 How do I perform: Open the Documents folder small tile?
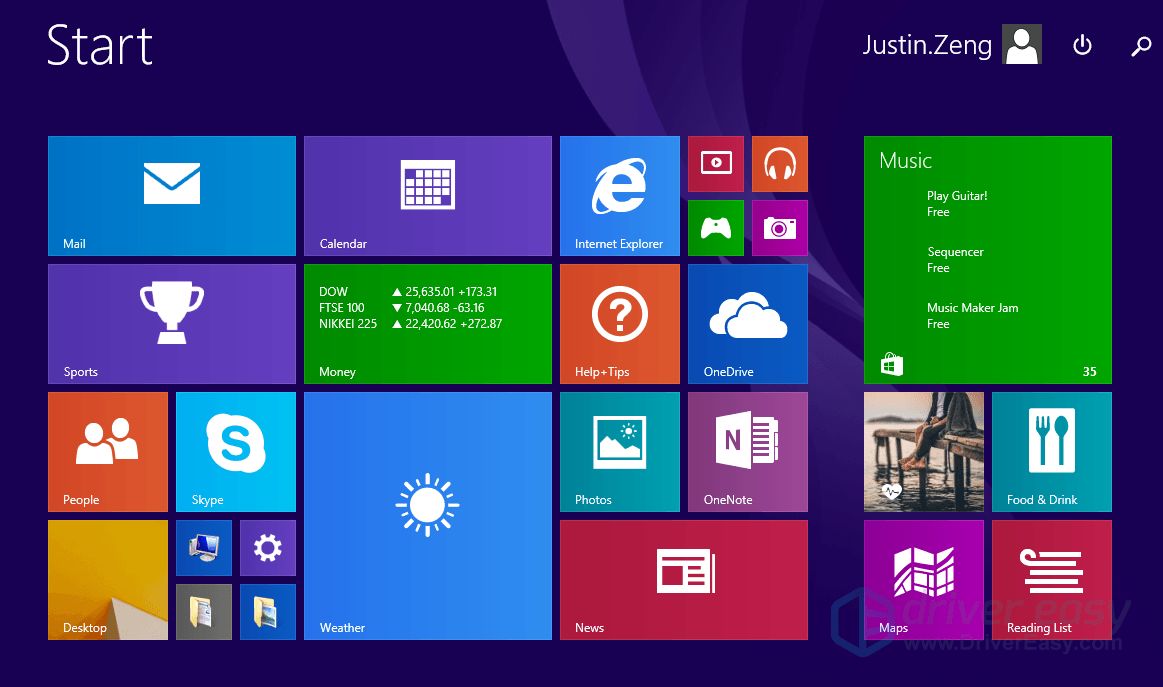[x=204, y=612]
